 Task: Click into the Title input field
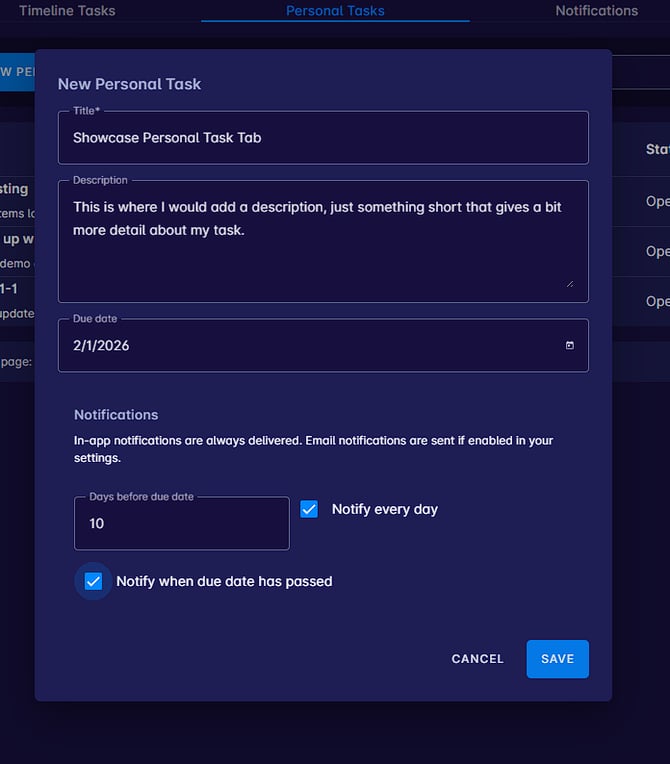coord(322,138)
